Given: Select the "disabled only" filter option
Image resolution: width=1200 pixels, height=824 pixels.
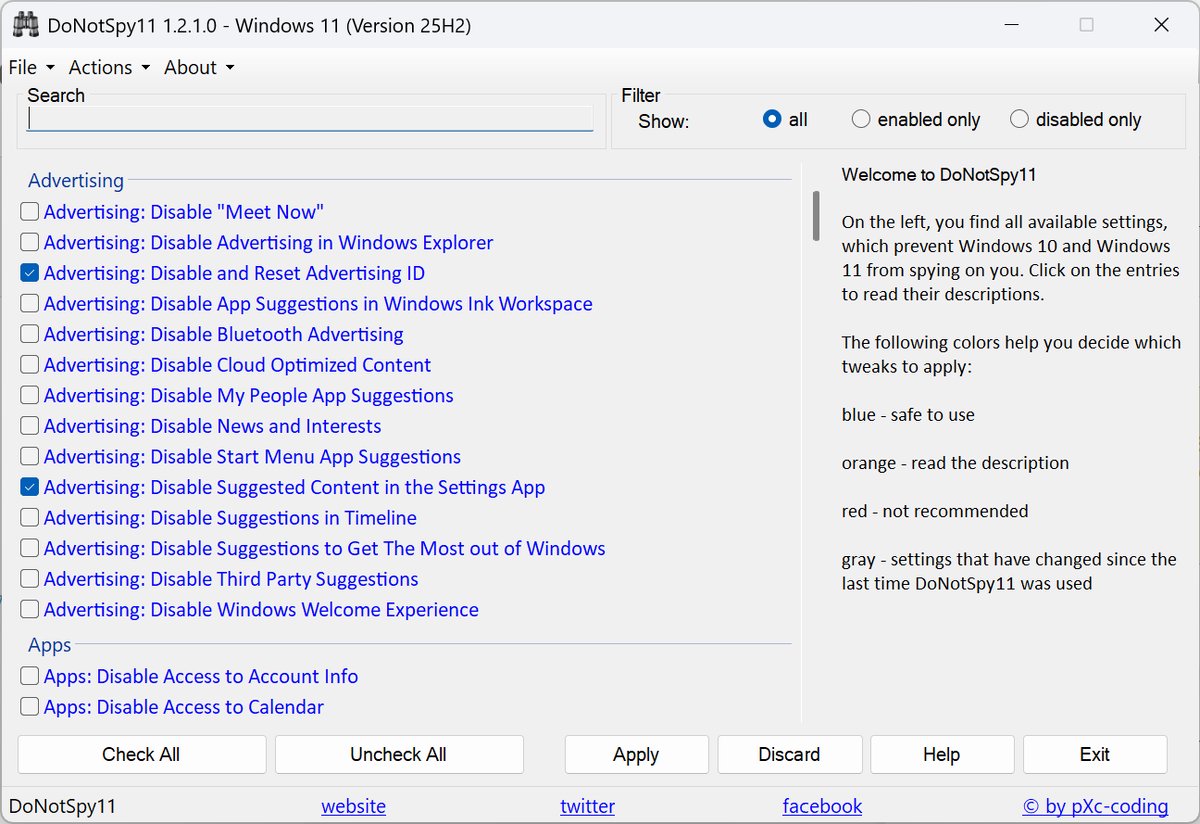Looking at the screenshot, I should pos(1019,120).
